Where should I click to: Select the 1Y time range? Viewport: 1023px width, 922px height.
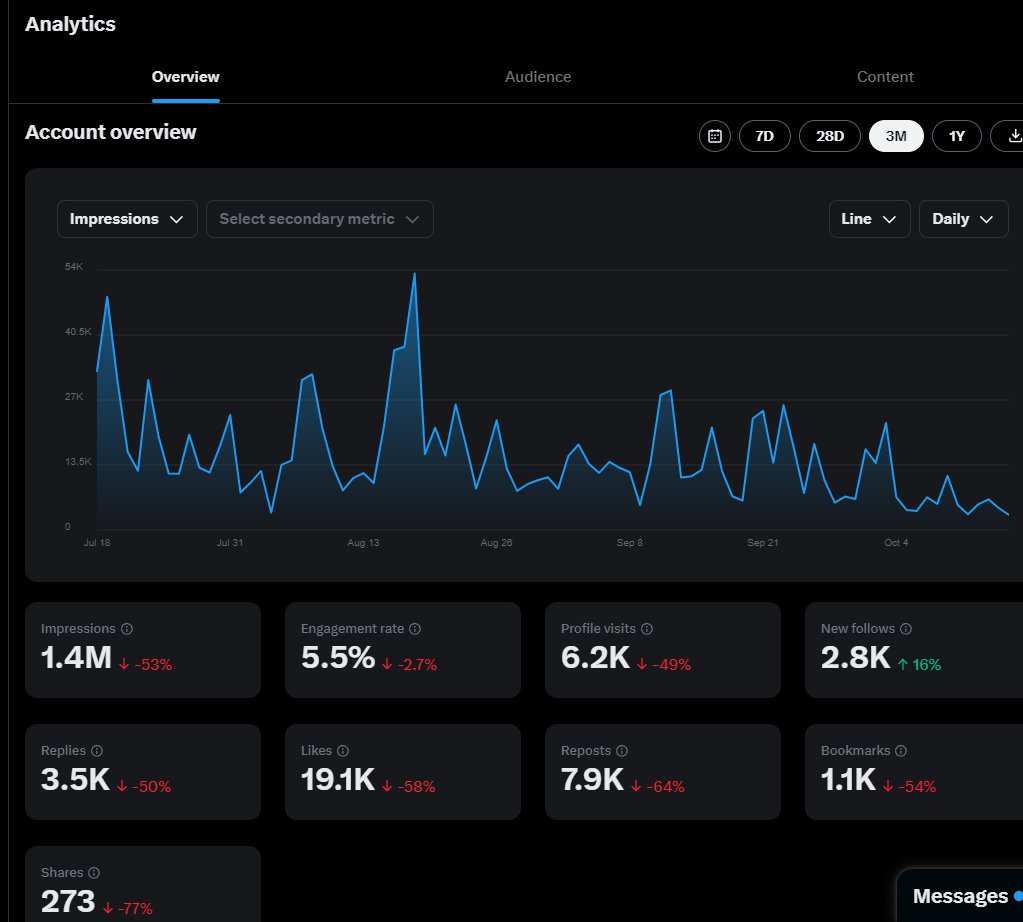956,136
